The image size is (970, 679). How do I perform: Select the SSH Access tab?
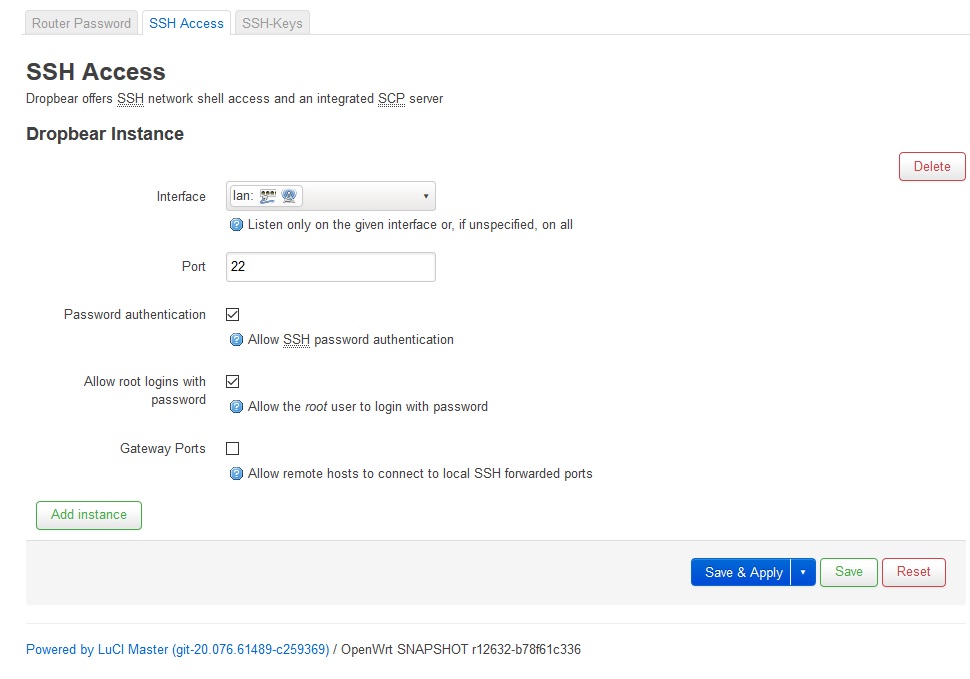186,23
